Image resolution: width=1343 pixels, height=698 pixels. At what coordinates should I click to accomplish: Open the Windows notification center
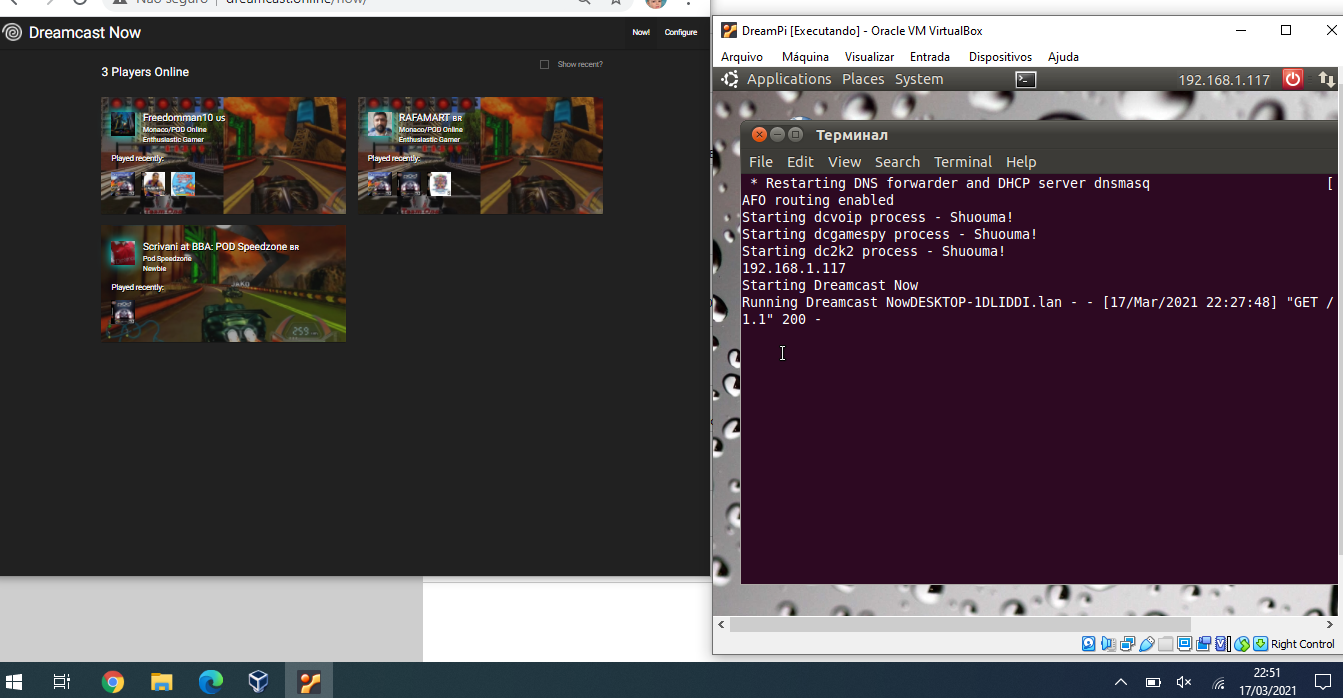[1322, 682]
